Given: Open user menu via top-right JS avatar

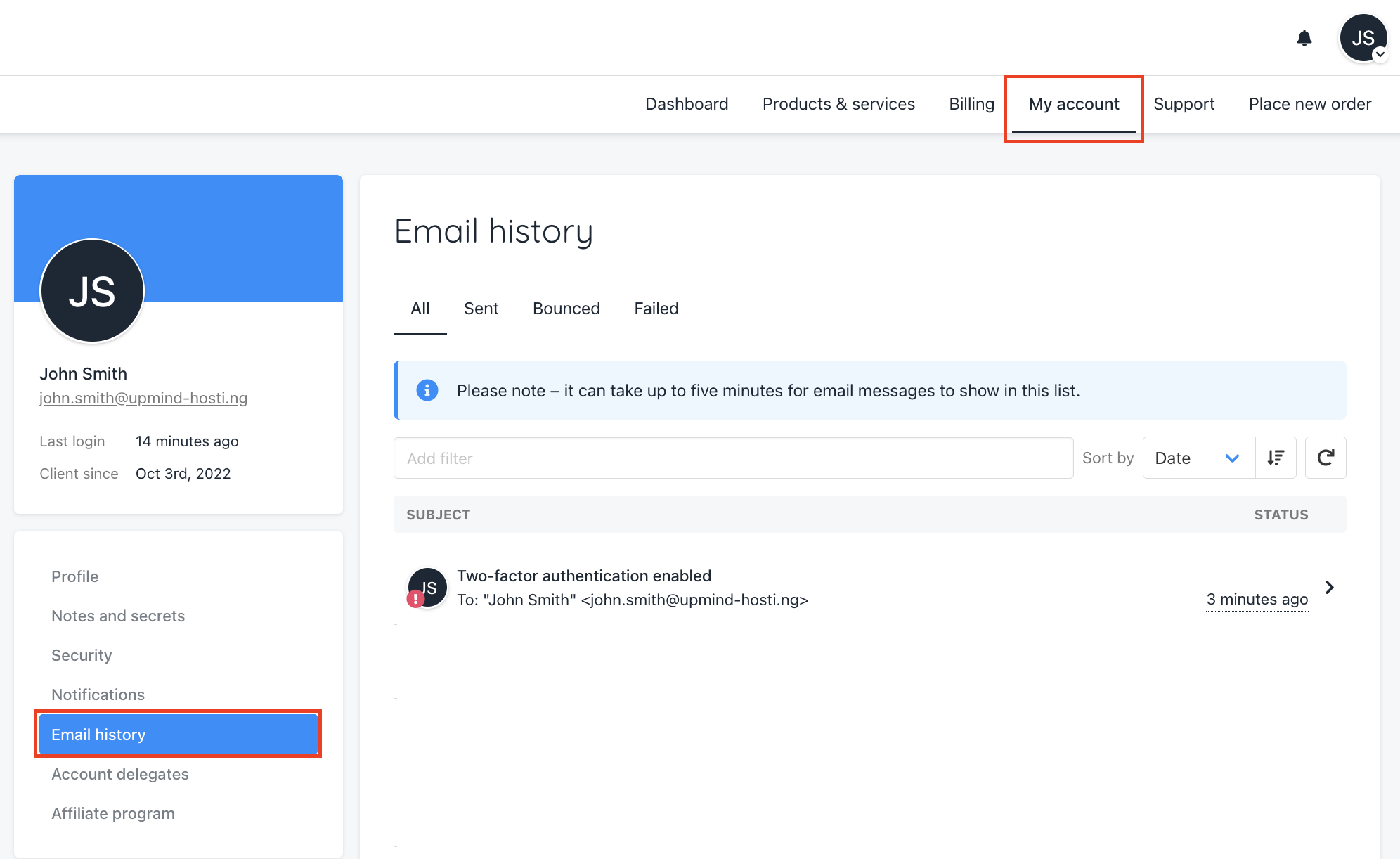Looking at the screenshot, I should click(x=1363, y=38).
